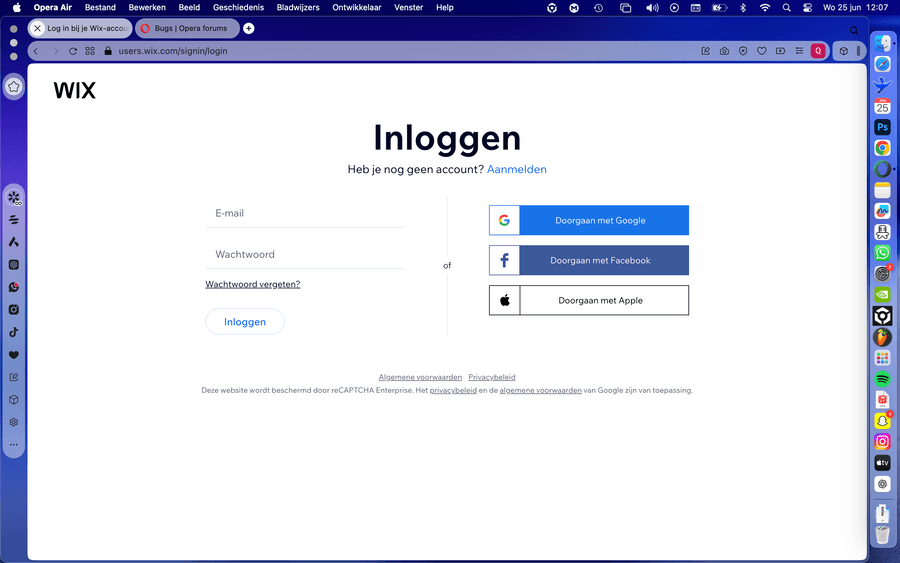Screen dimensions: 900x563
Task: Open the Wi-Fi menu bar status
Action: pos(765,7)
